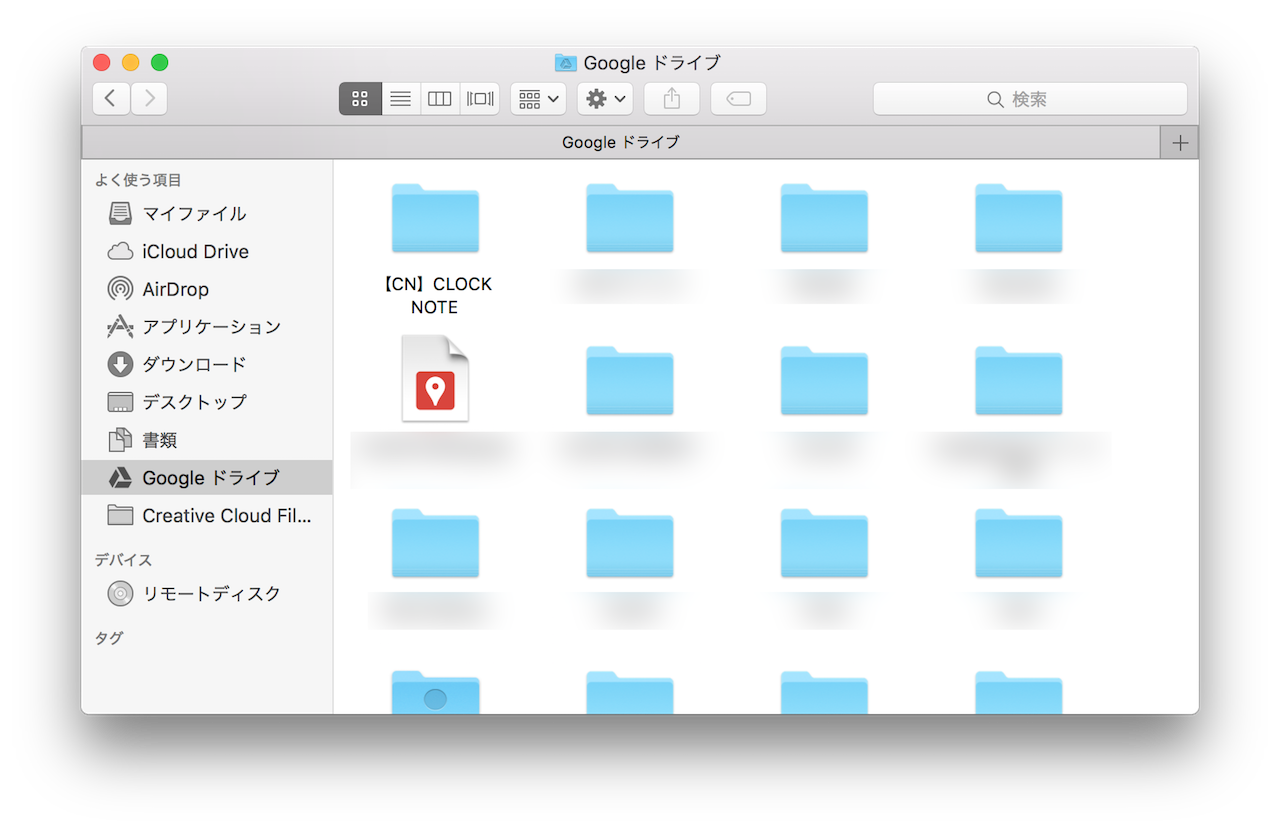Open マイファイル in the sidebar
The height and width of the screenshot is (830, 1280).
(207, 214)
